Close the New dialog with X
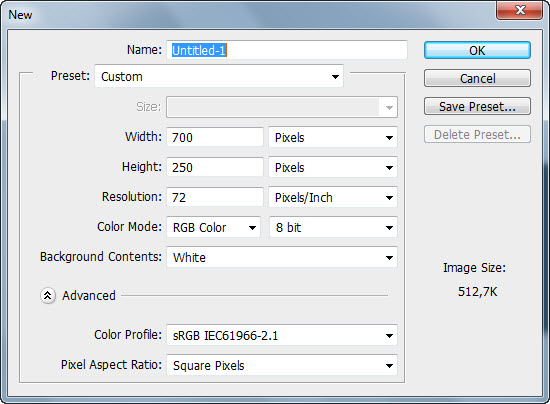This screenshot has height=404, width=550. coord(520,10)
